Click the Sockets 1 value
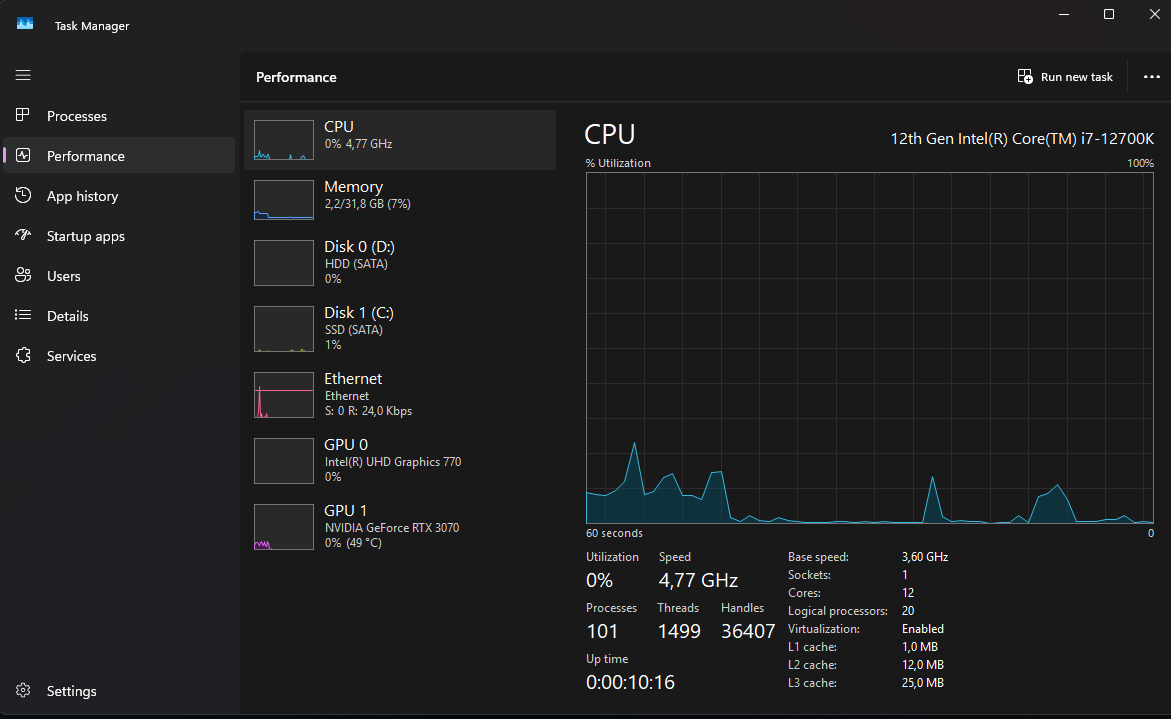 tap(904, 575)
